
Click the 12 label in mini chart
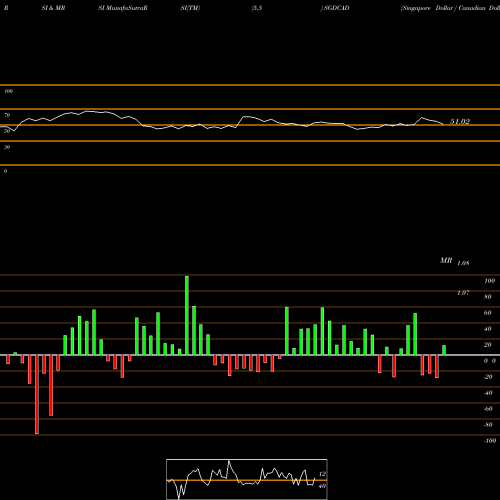[x=322, y=474]
